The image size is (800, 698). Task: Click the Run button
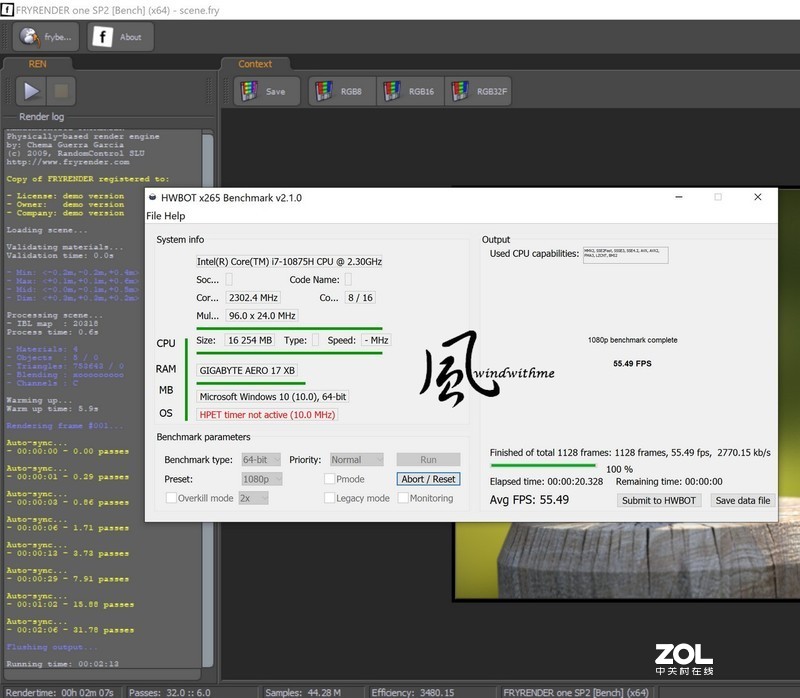click(x=429, y=460)
